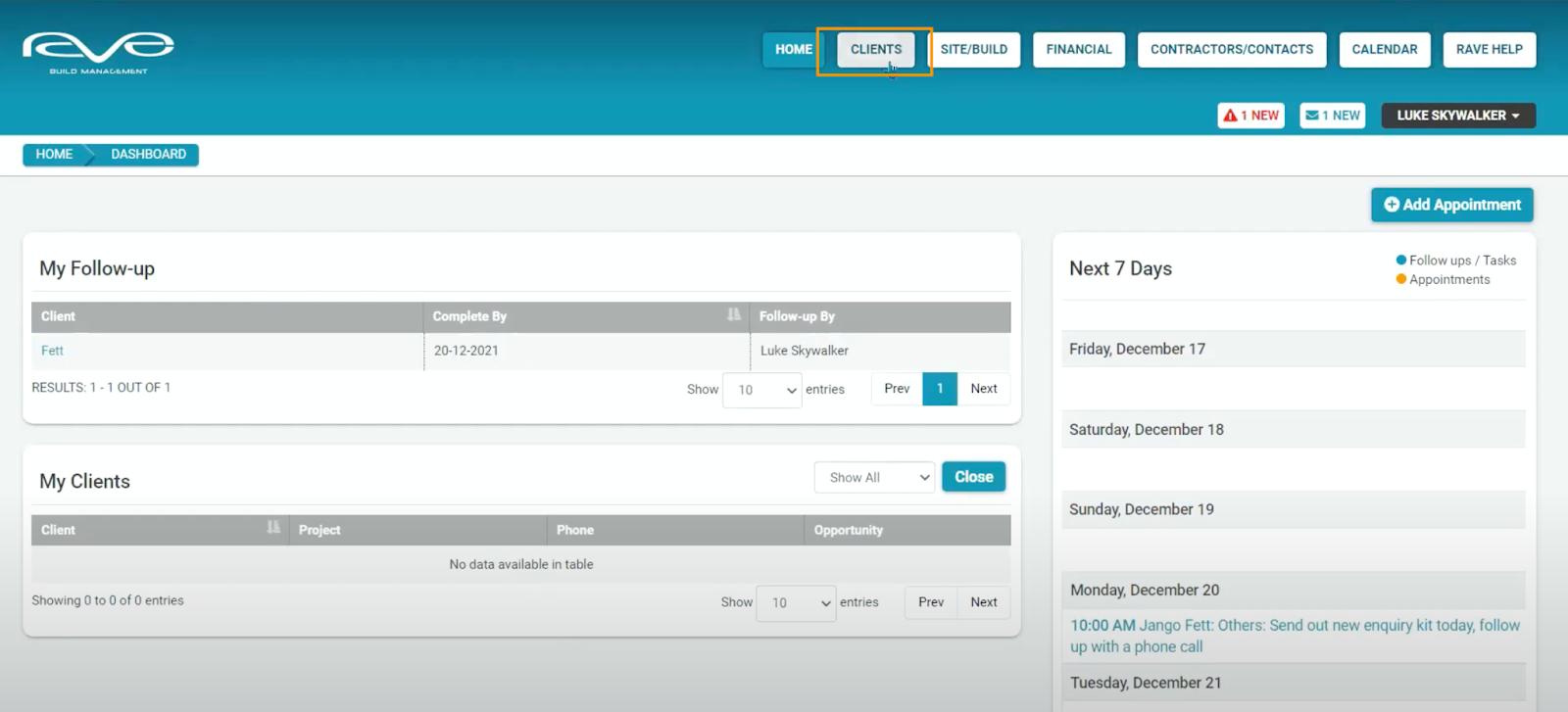Image resolution: width=1568 pixels, height=712 pixels.
Task: Click the Home breadcrumb
Action: (x=54, y=155)
